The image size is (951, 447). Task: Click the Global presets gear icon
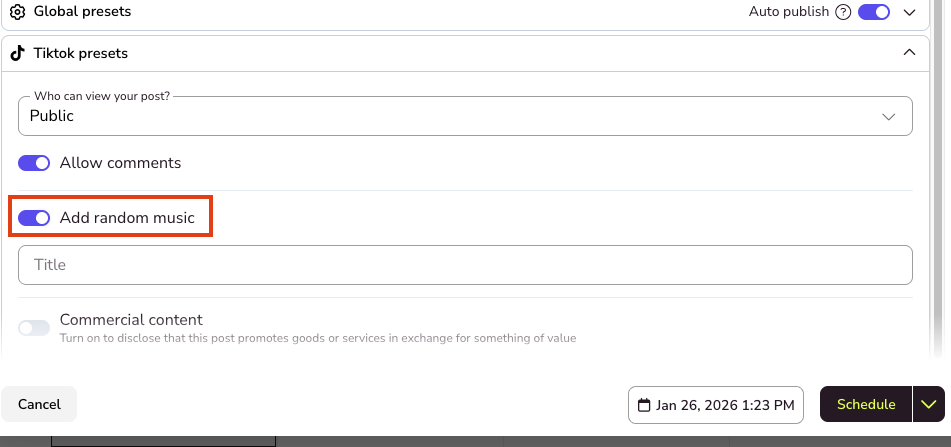[17, 12]
